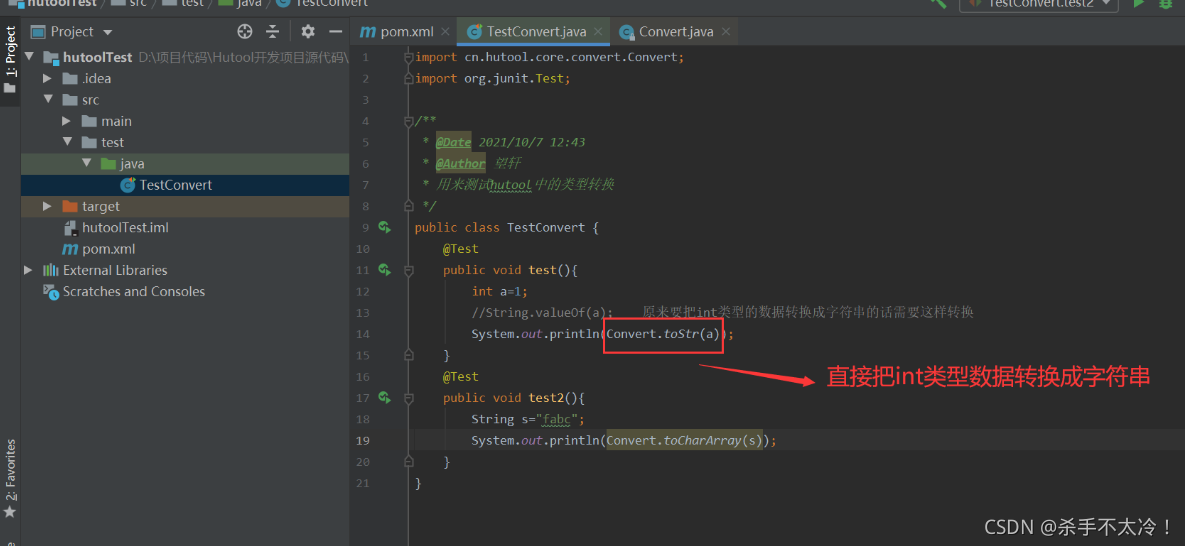Click the src breadcrumb in navigation bar

(128, 3)
